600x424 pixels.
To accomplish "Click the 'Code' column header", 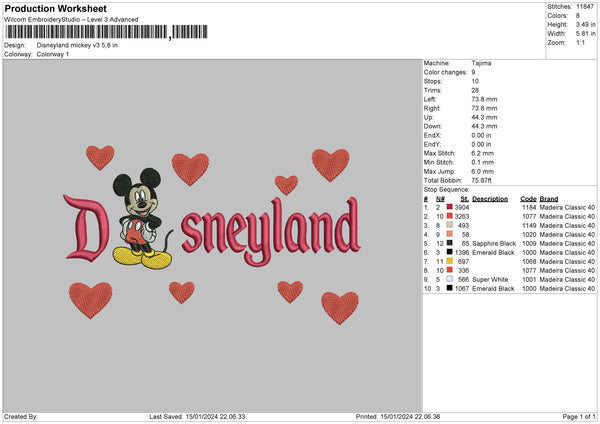I will pos(528,199).
